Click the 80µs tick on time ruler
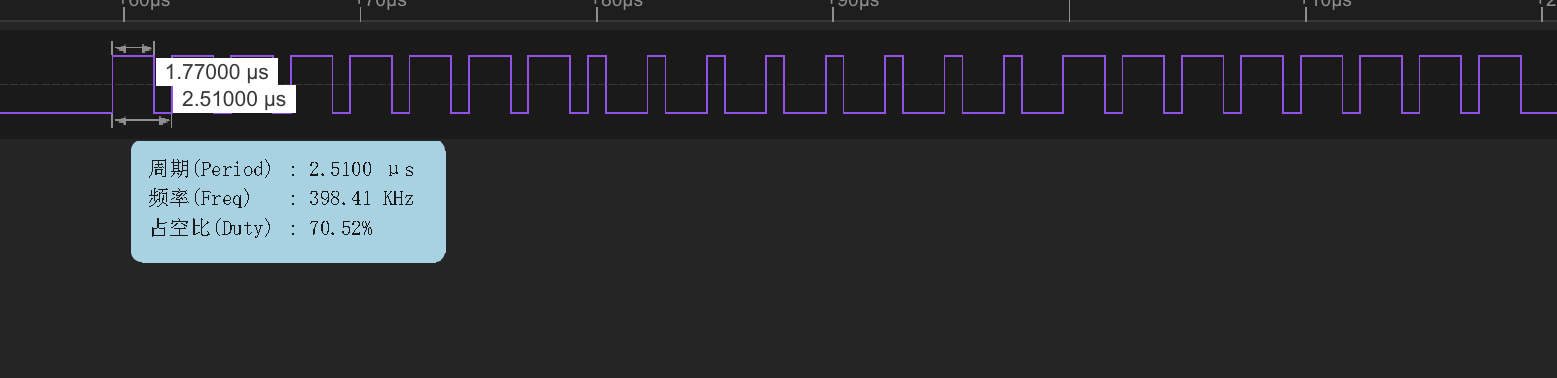Image resolution: width=1557 pixels, height=378 pixels. tap(620, 4)
